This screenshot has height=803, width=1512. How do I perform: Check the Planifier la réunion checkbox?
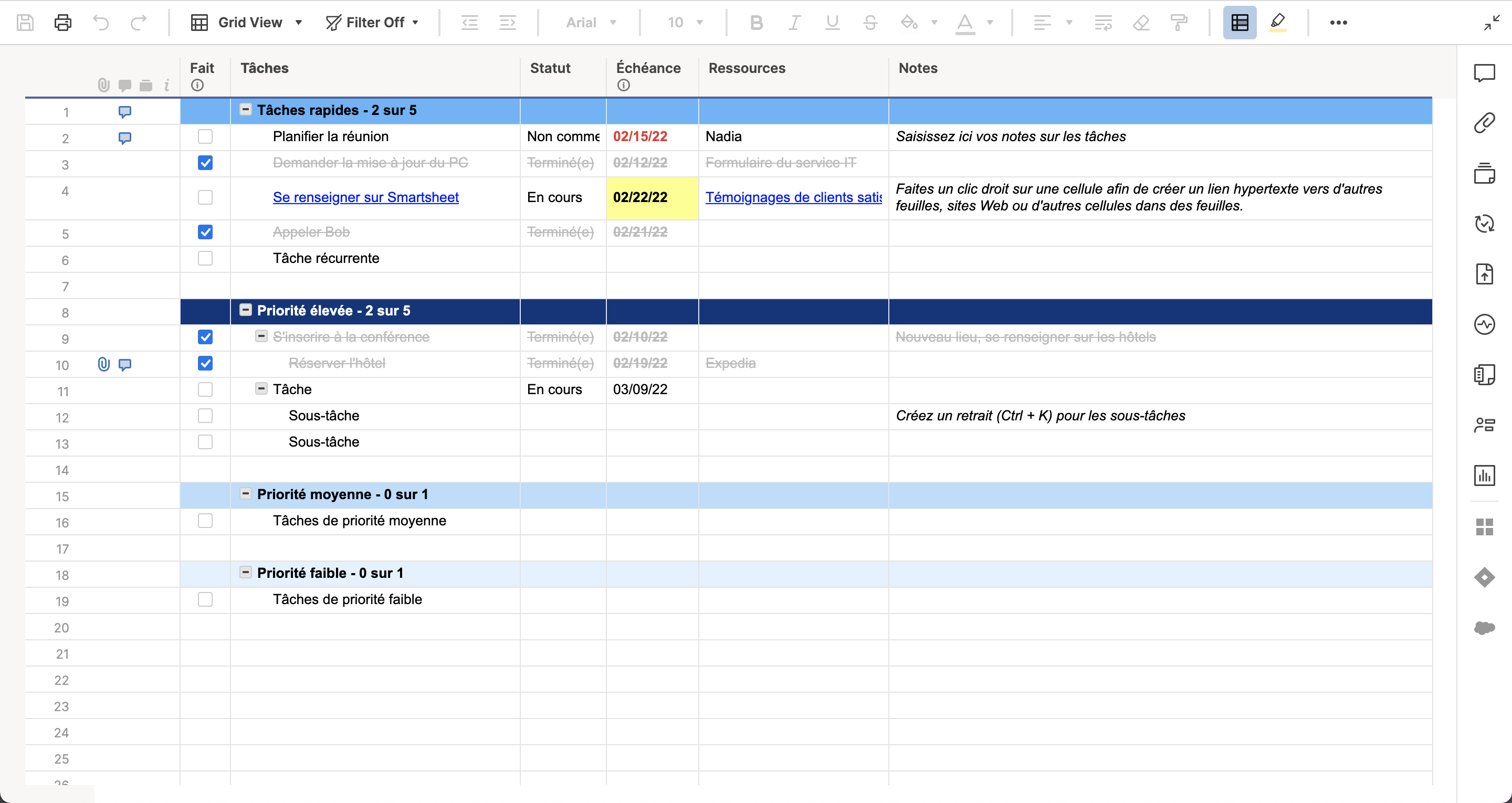click(205, 136)
